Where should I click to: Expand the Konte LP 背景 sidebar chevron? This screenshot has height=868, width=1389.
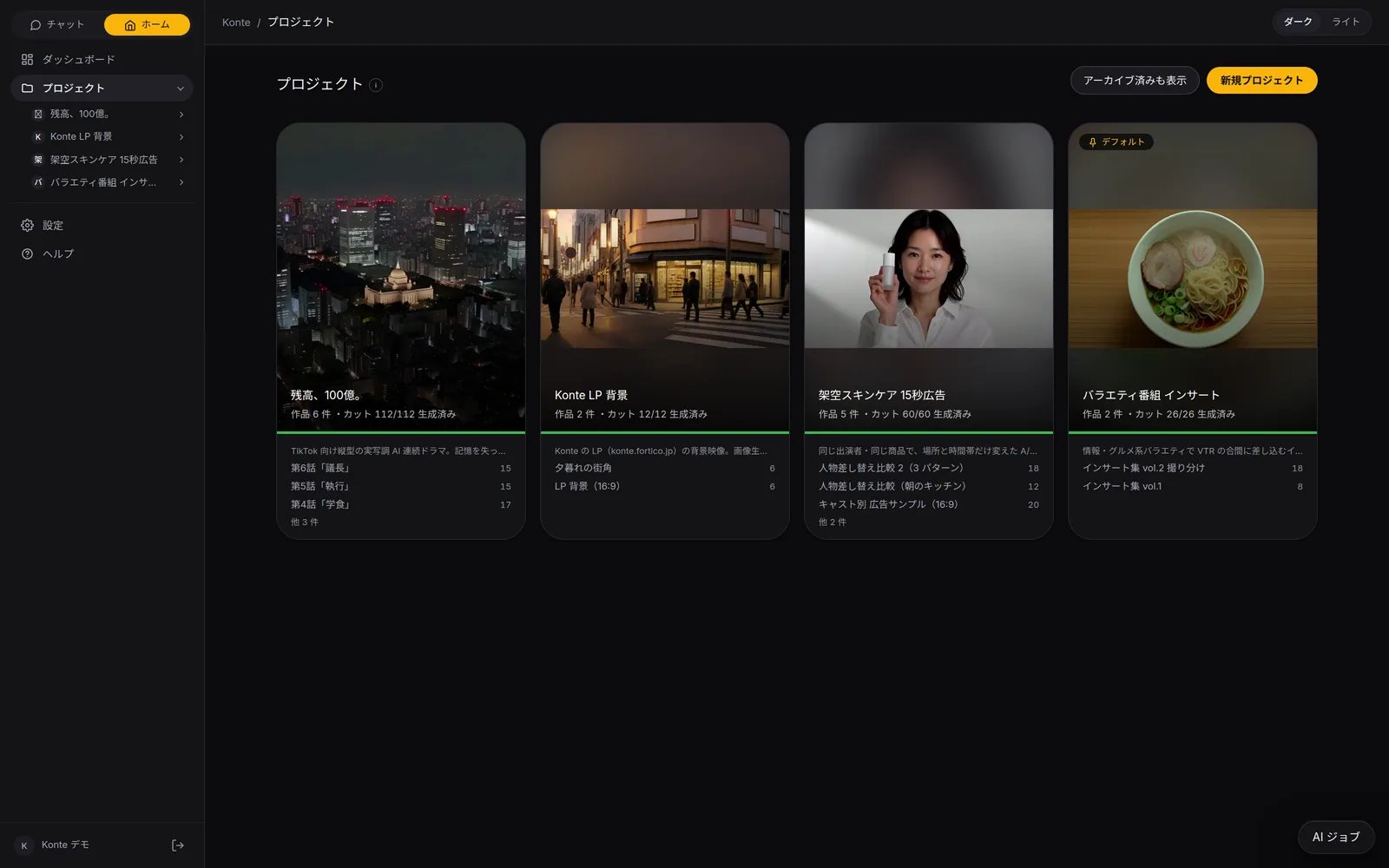click(181, 136)
